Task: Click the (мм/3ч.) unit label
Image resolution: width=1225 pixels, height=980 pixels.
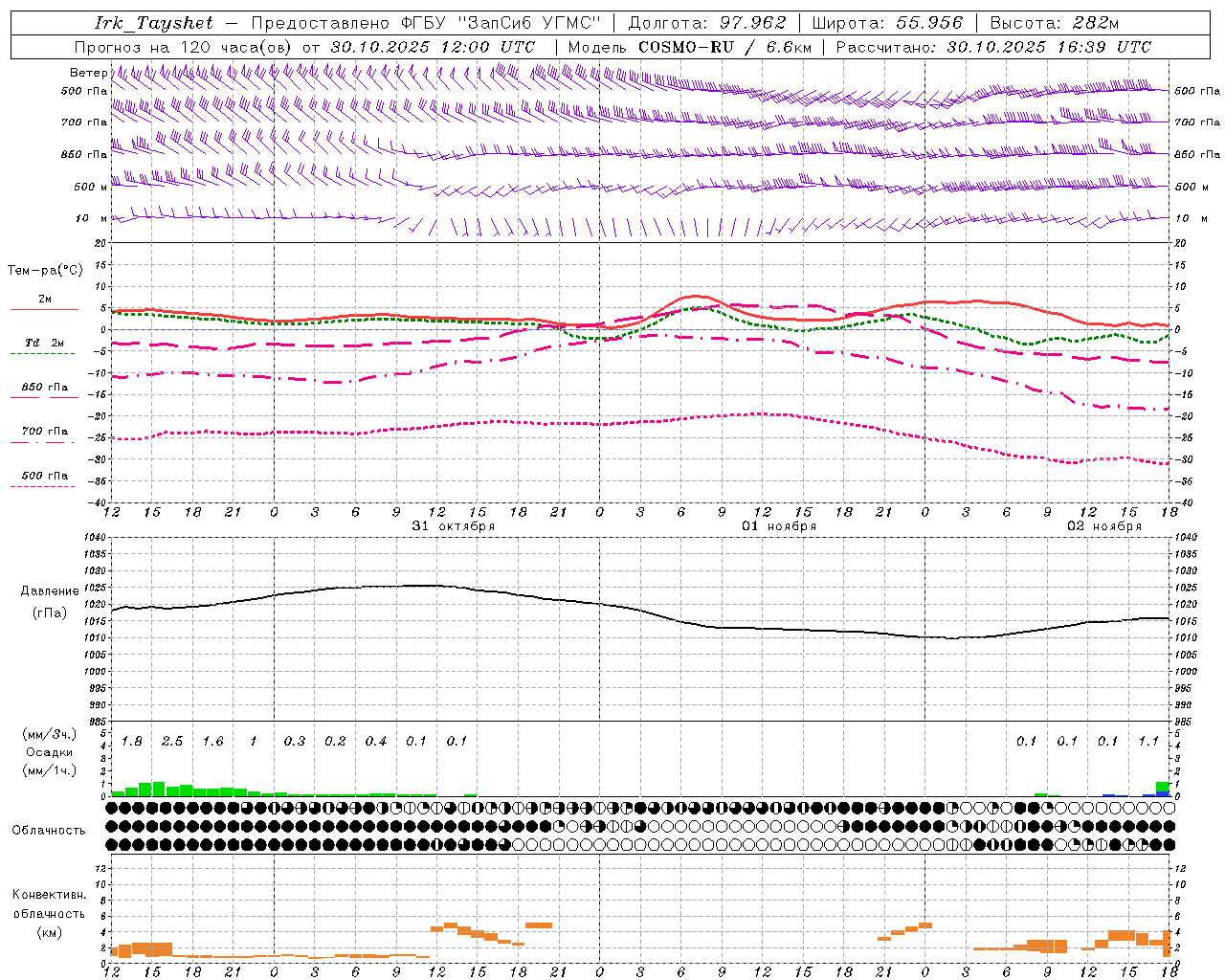Action: click(x=50, y=735)
